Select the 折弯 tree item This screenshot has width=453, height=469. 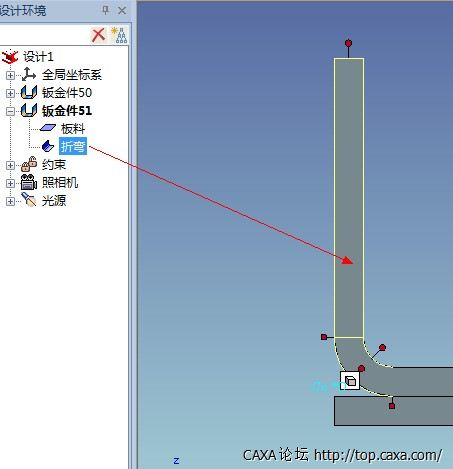(x=73, y=146)
